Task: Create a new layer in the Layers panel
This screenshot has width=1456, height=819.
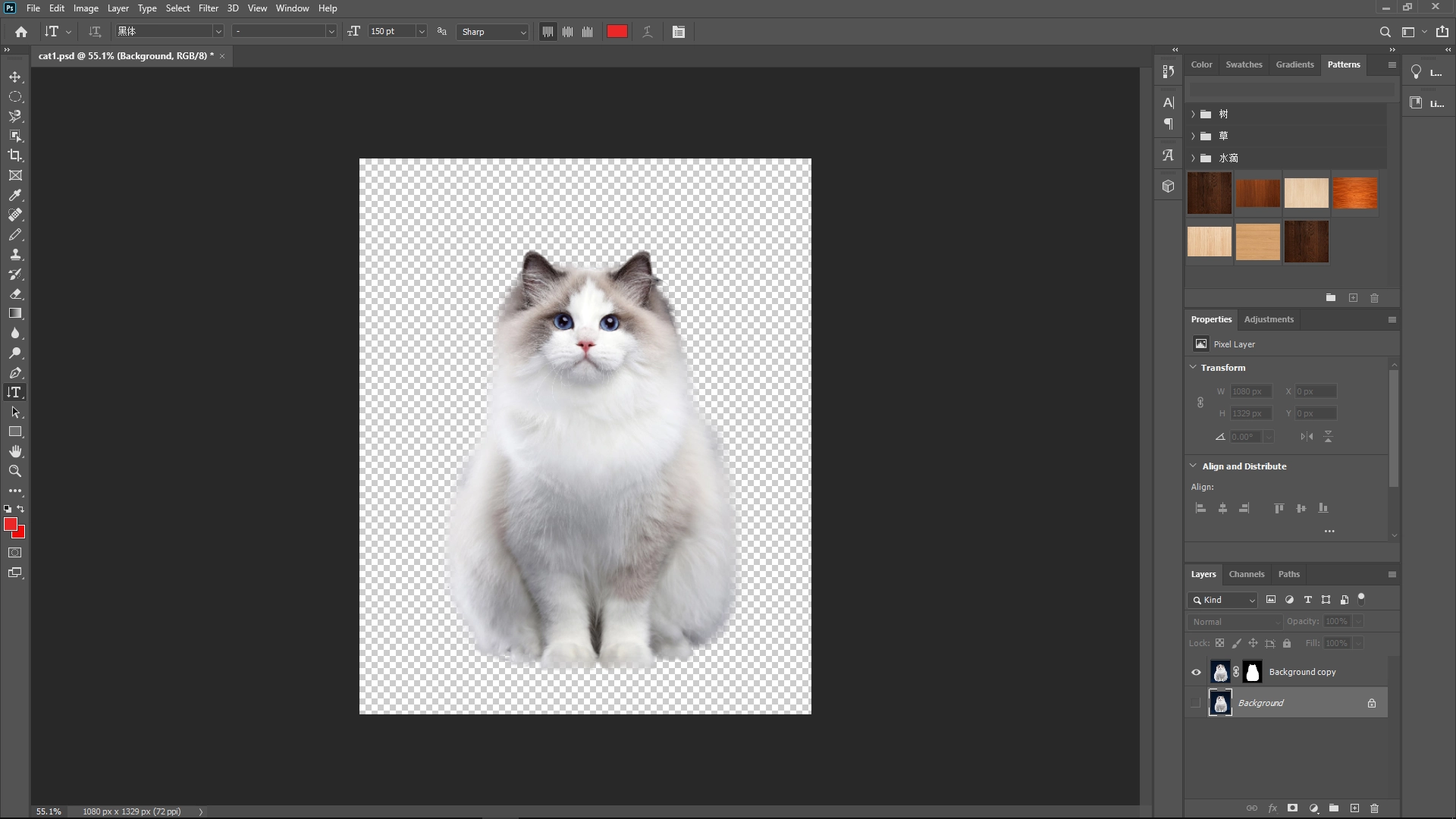Action: [1355, 808]
